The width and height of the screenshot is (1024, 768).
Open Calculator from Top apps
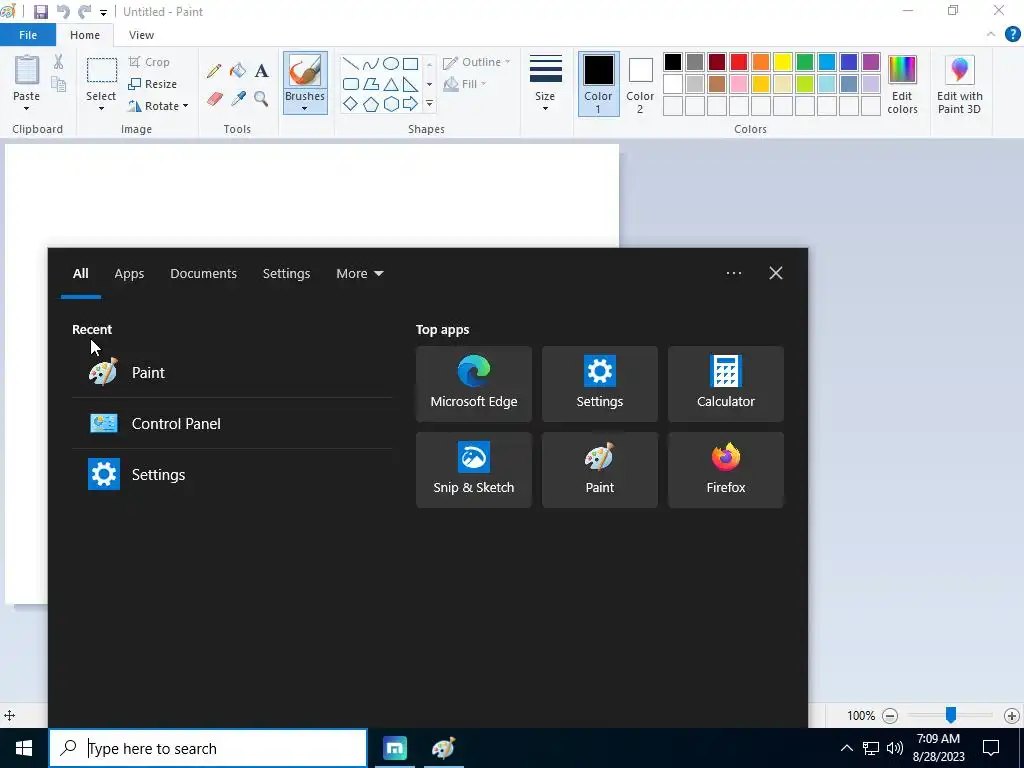pyautogui.click(x=726, y=384)
